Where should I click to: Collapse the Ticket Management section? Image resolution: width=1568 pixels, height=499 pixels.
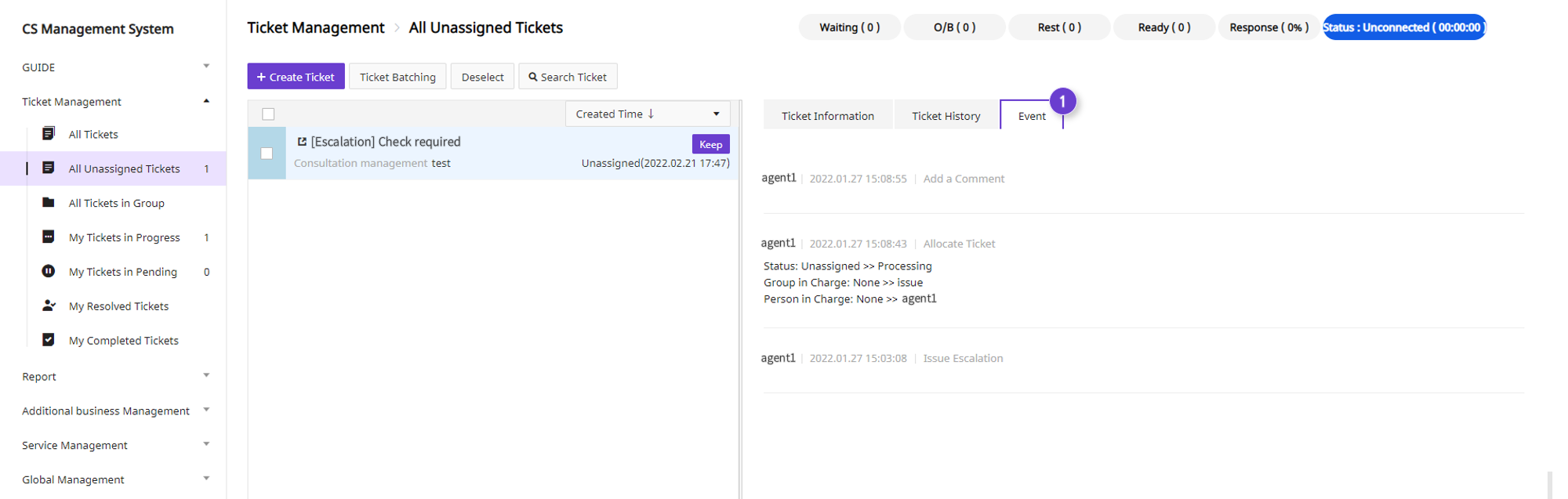pyautogui.click(x=206, y=101)
